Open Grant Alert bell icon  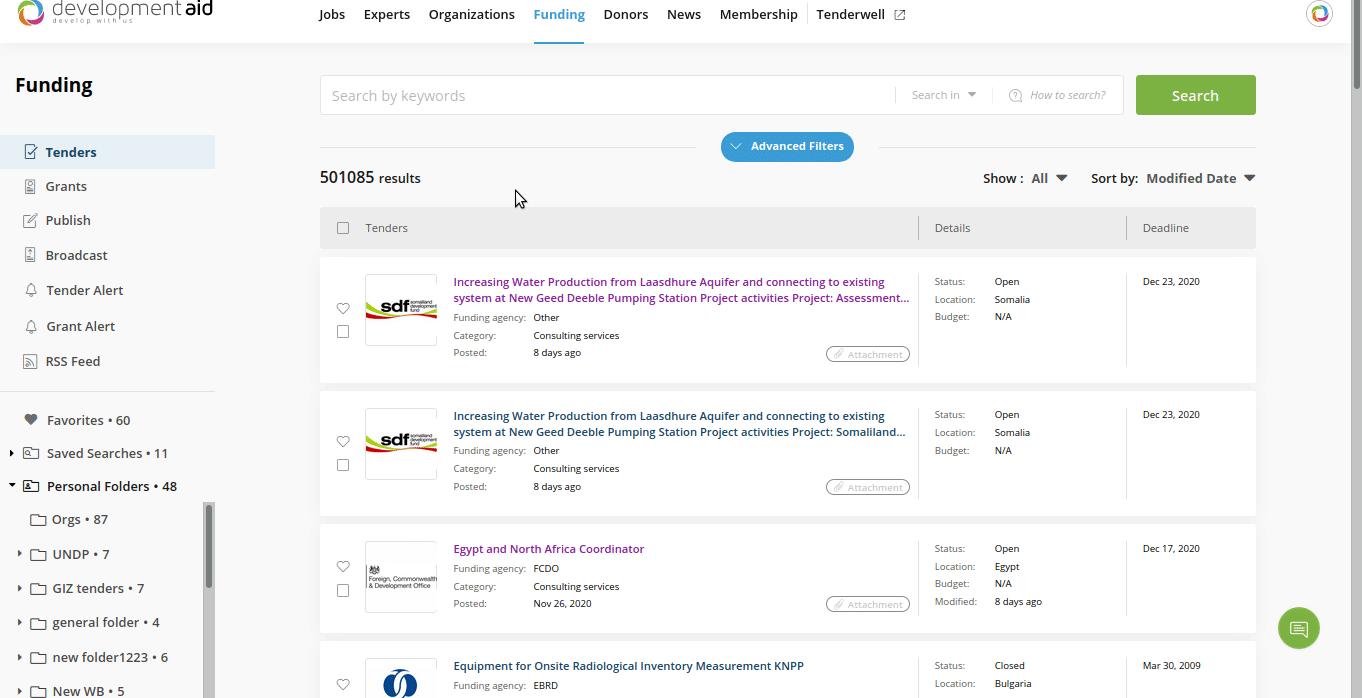(x=30, y=326)
